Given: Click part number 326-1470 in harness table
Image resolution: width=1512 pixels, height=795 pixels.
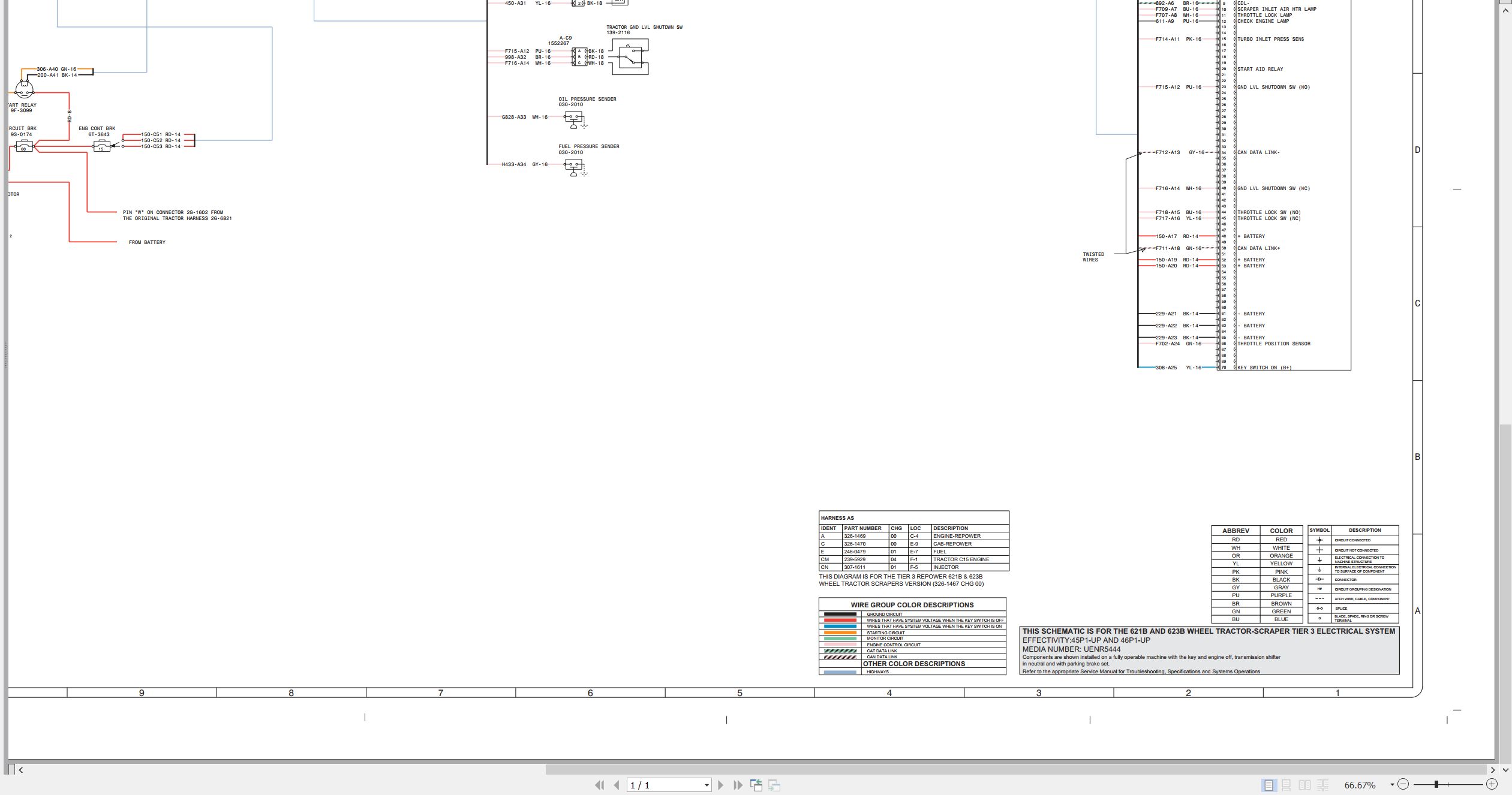Looking at the screenshot, I should click(x=855, y=544).
